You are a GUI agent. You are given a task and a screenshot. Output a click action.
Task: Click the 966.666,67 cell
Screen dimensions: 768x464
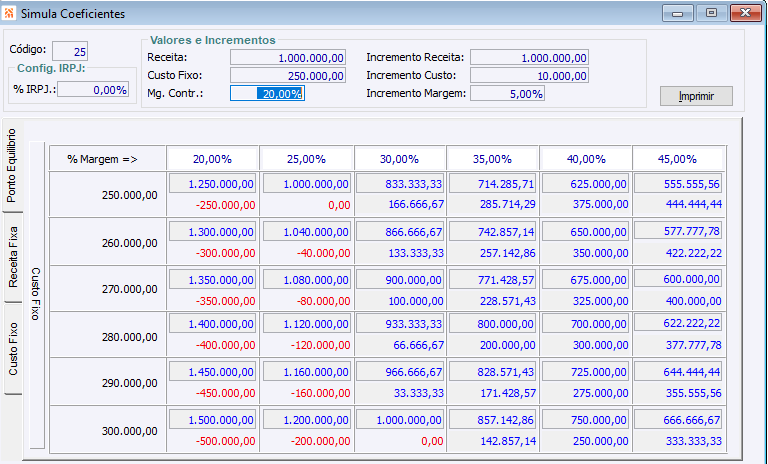tap(400, 372)
